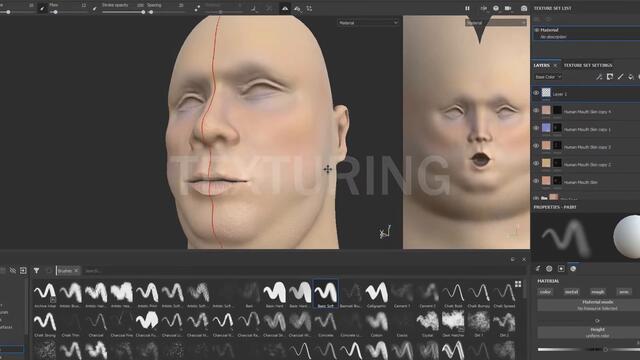Open brush properties tab icon in Properties panel
This screenshot has height=360, width=640.
538,269
